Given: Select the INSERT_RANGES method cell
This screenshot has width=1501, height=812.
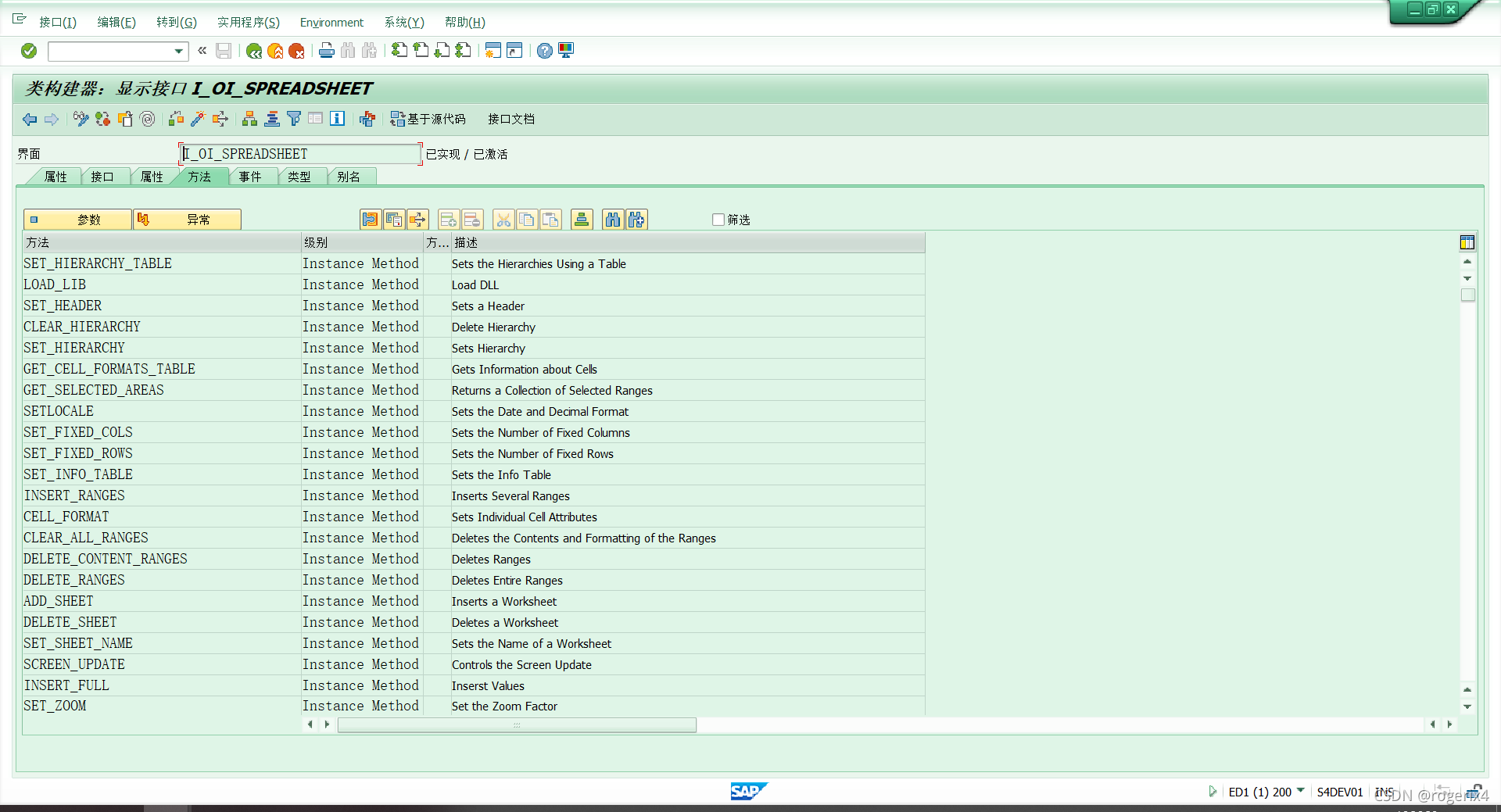Looking at the screenshot, I should [161, 495].
